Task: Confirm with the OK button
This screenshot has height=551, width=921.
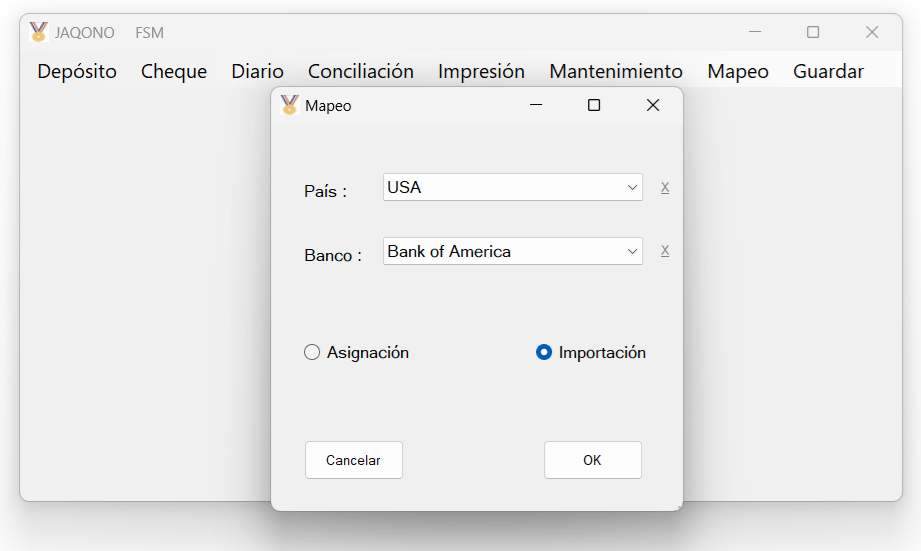Action: [592, 460]
